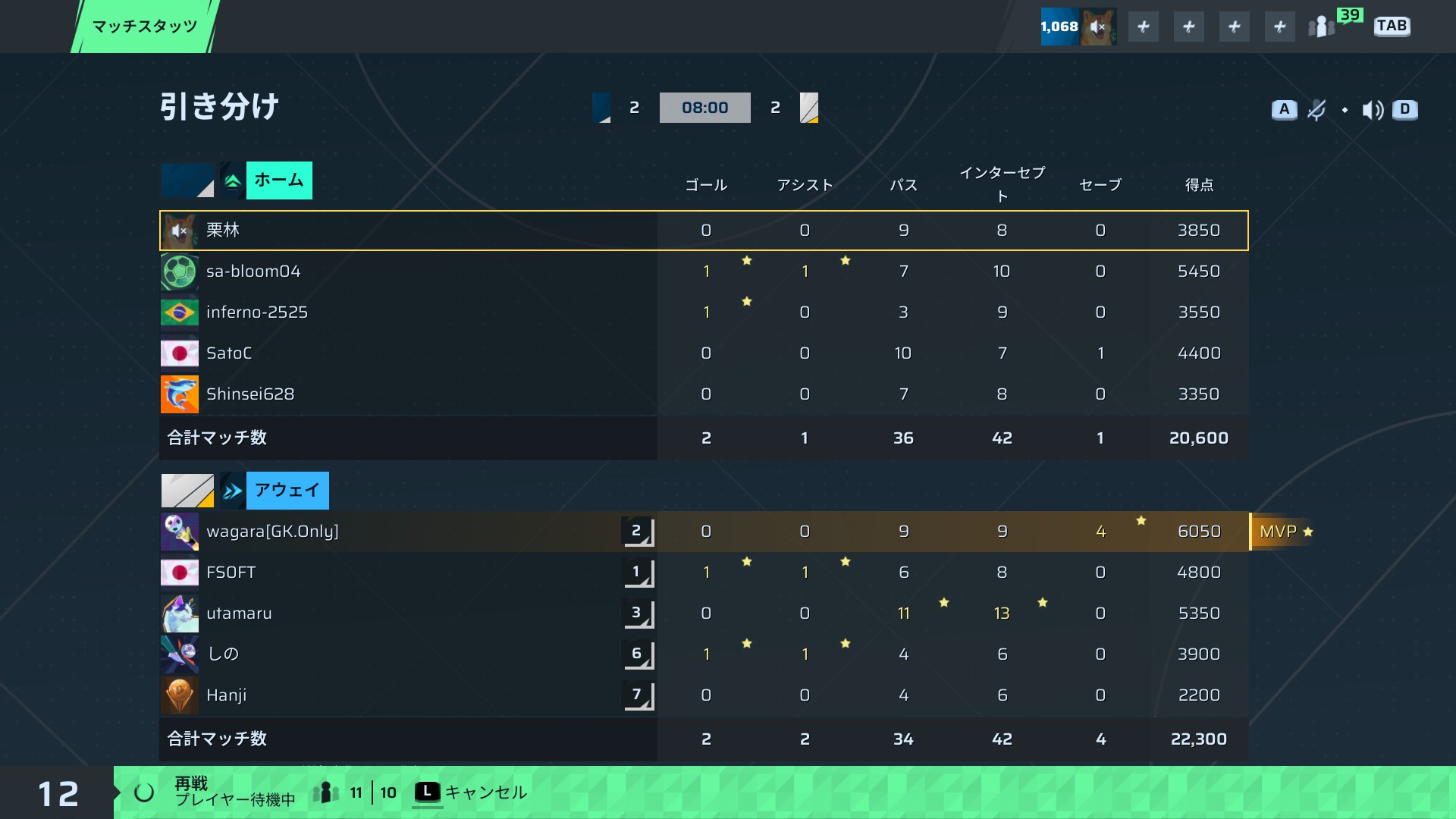Click the third empty party slot plus
This screenshot has height=819, width=1456.
(1234, 27)
